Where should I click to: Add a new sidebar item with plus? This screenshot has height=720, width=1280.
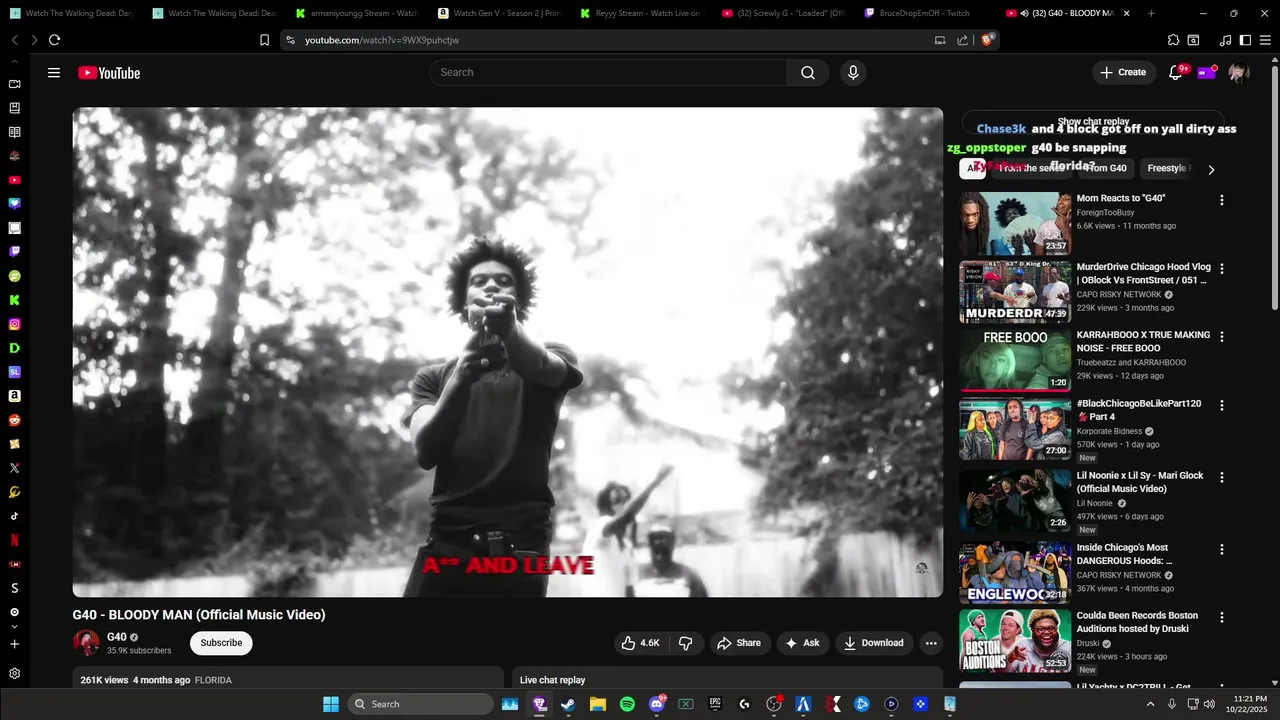14,644
